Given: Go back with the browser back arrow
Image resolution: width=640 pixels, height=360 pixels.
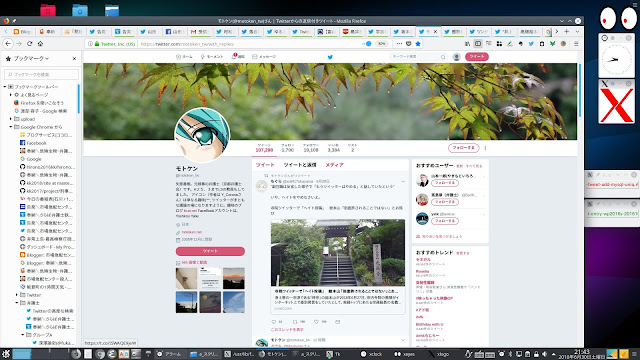Looking at the screenshot, I should [8, 44].
